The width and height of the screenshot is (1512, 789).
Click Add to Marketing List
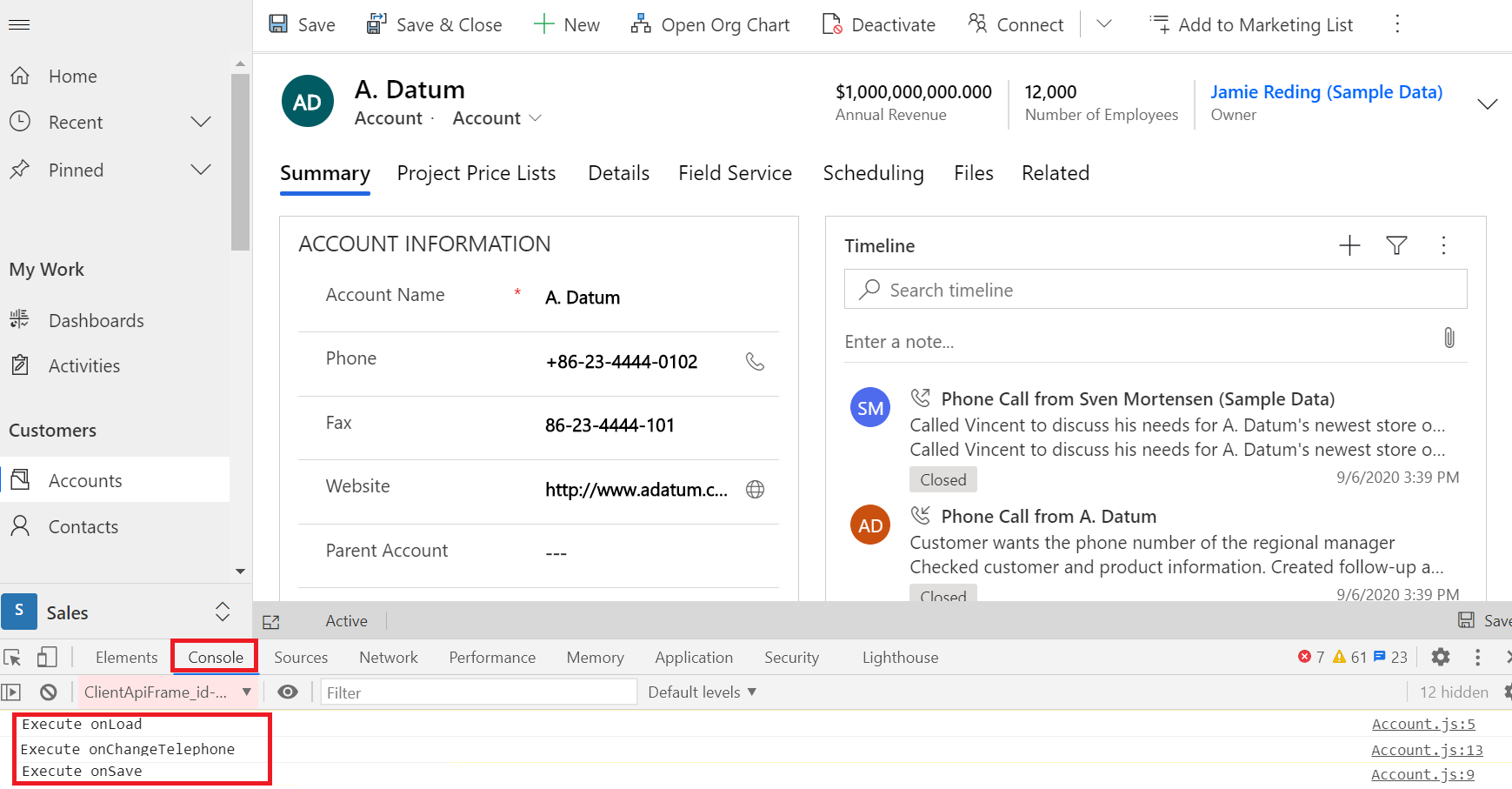pos(1251,25)
